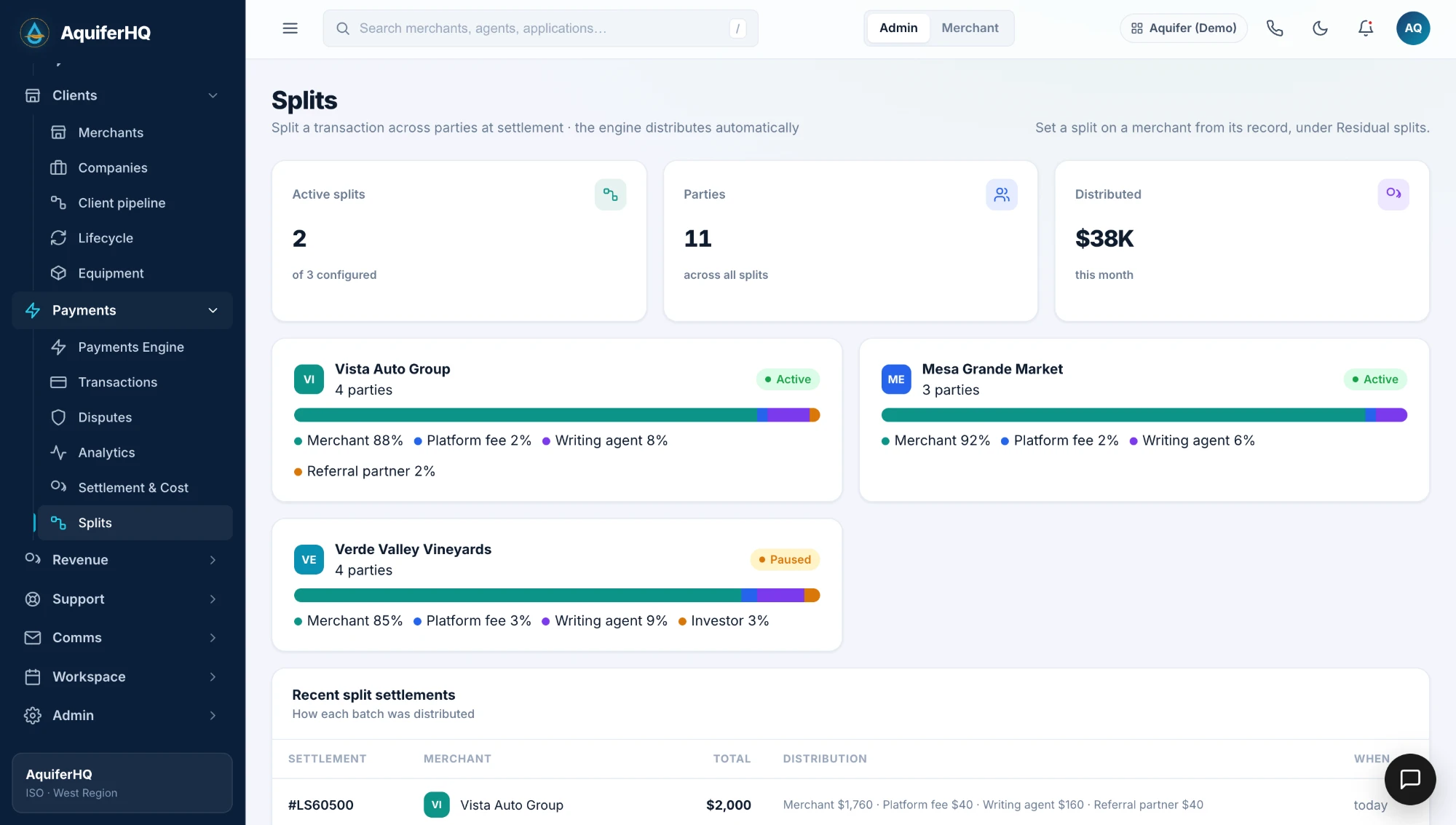Click the AquiferHQ ISO West Region card
This screenshot has width=1456, height=825.
[122, 783]
